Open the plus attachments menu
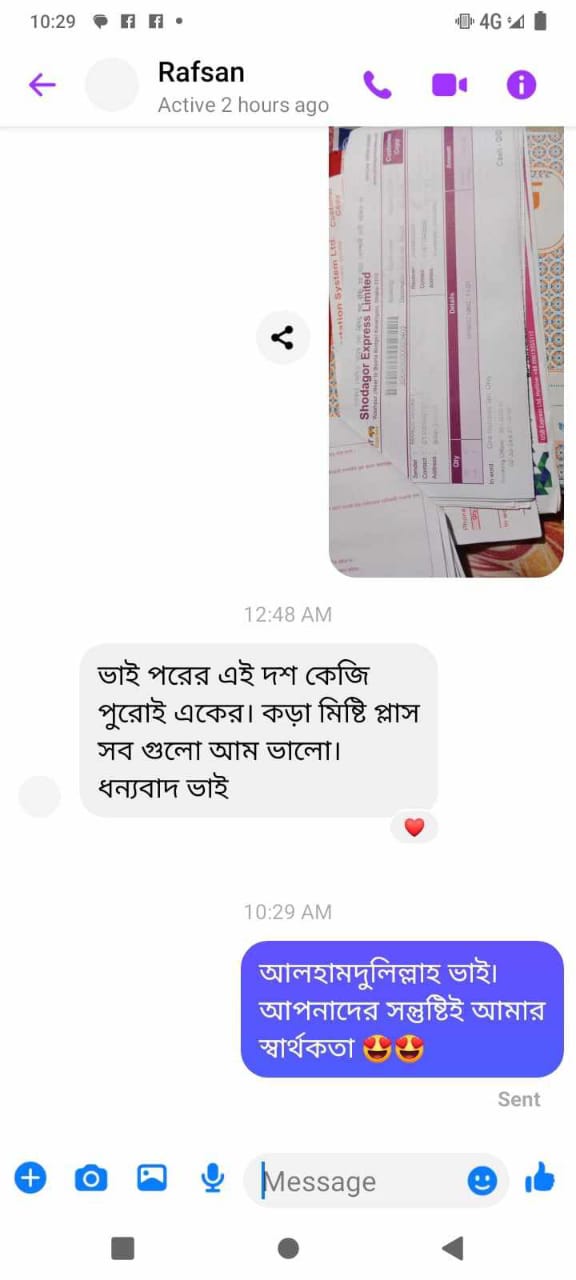Image resolution: width=576 pixels, height=1280 pixels. point(30,1178)
